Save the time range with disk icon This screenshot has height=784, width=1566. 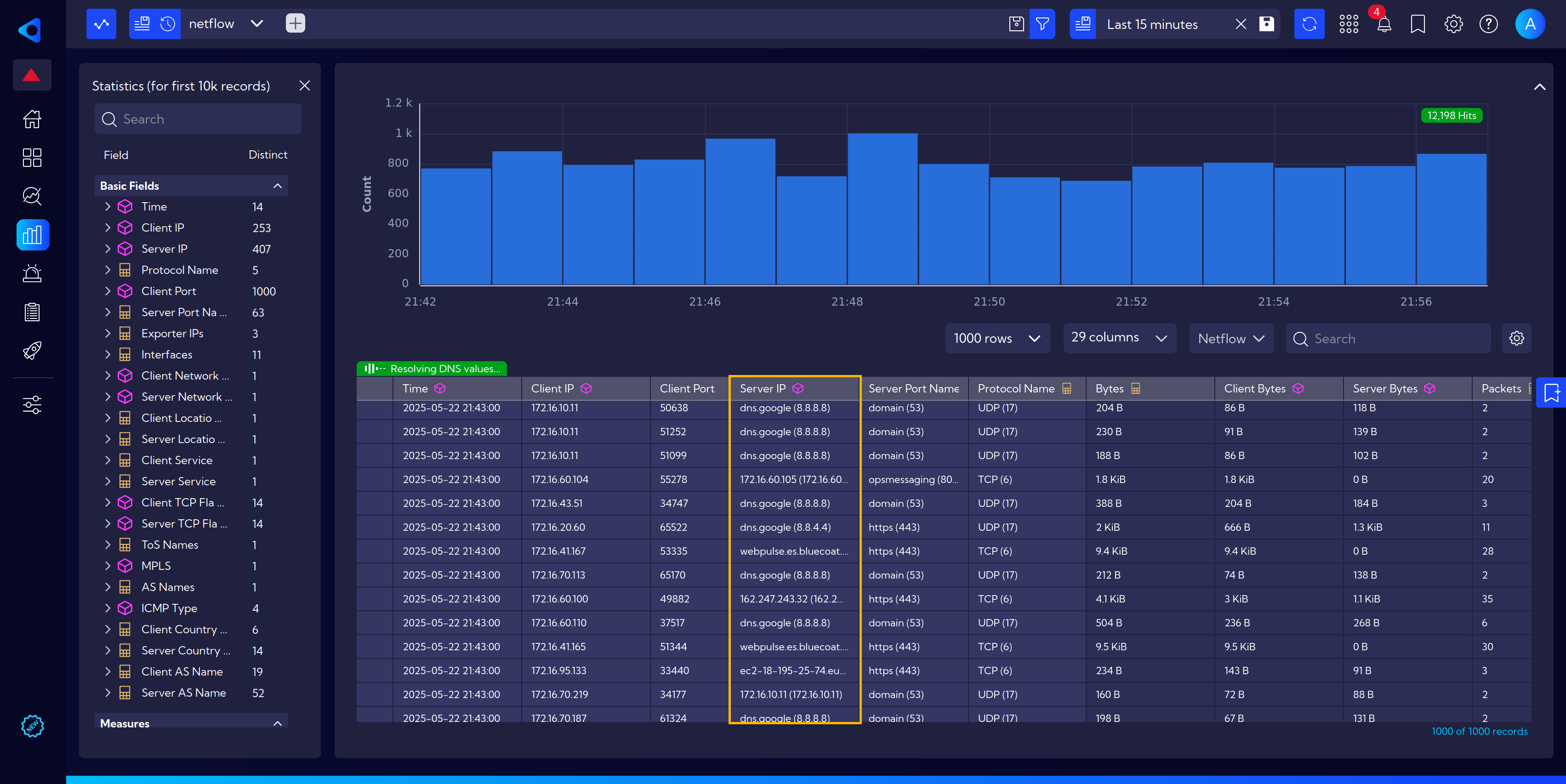(1266, 24)
